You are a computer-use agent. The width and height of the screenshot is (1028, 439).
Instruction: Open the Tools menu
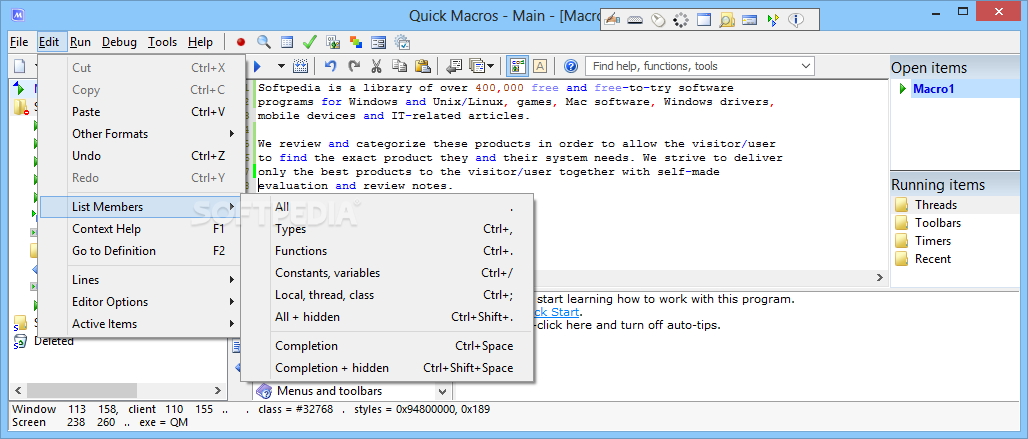(x=162, y=42)
